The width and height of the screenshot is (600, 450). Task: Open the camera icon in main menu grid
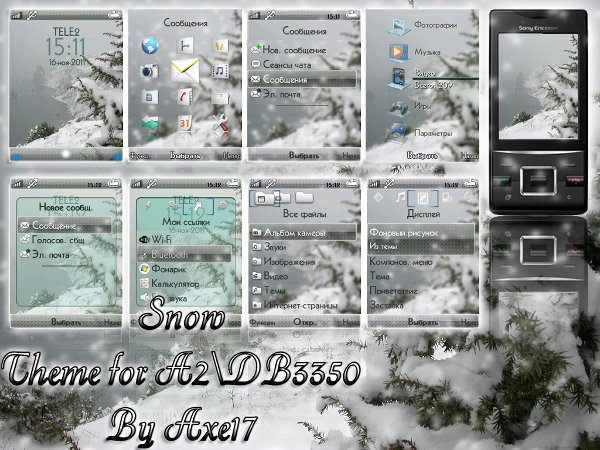tap(149, 71)
